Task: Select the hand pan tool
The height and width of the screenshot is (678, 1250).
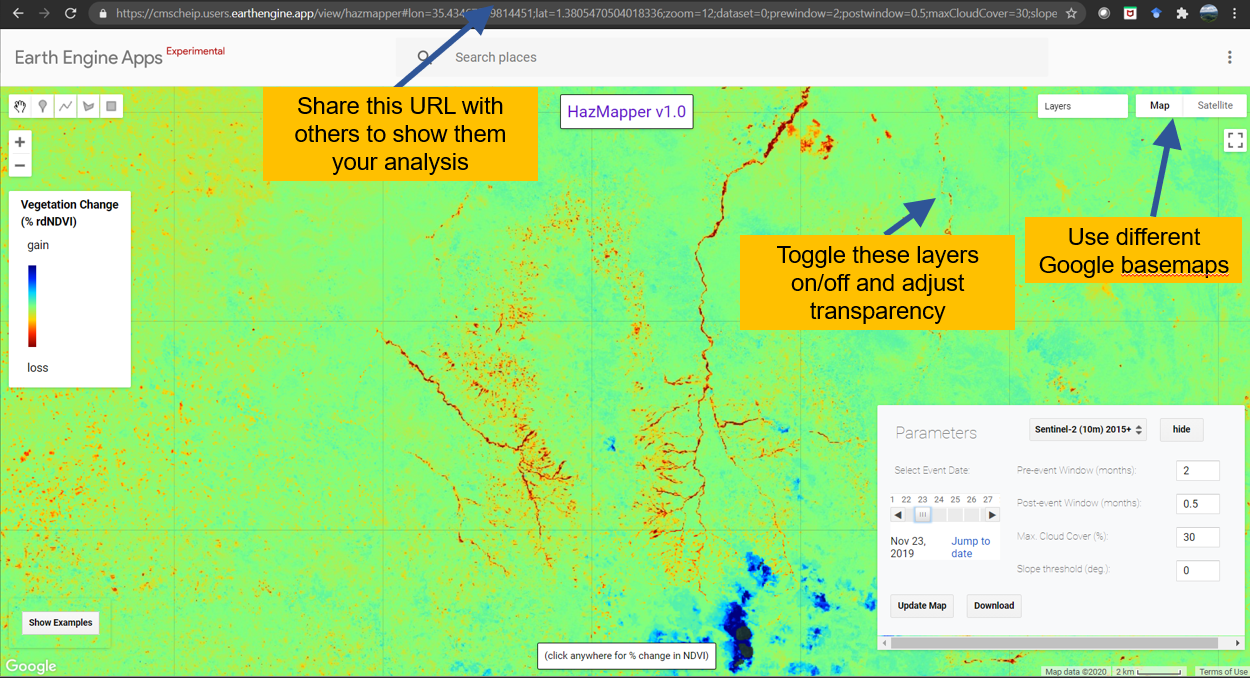Action: click(x=20, y=107)
